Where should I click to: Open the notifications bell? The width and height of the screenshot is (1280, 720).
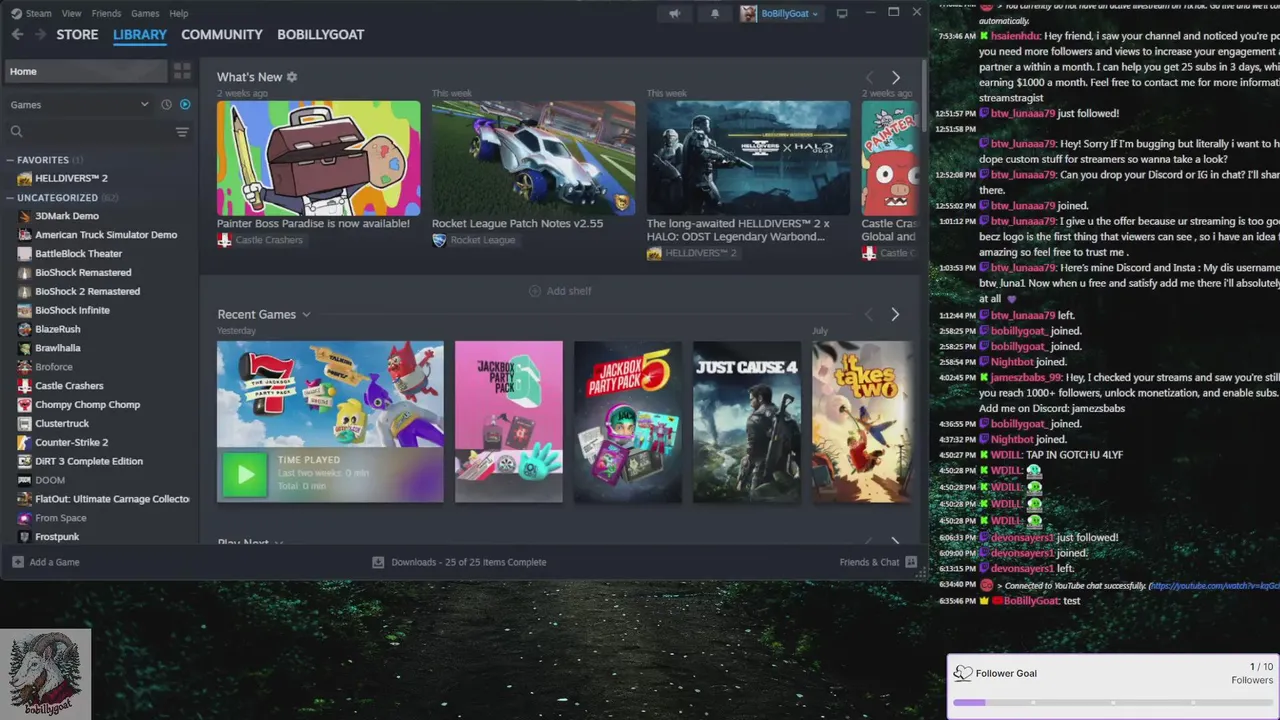coord(715,13)
